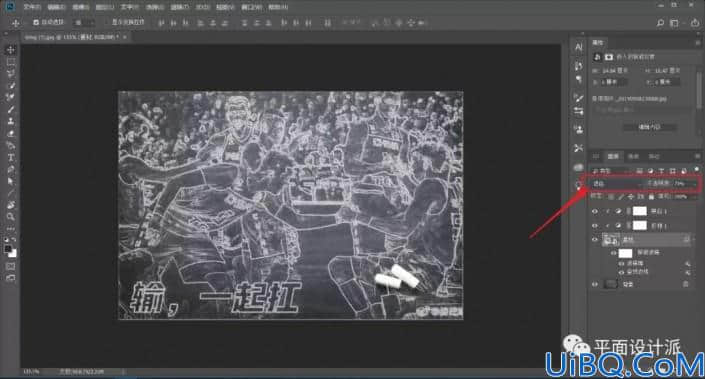Swap foreground and background colors arrow

(x=14, y=240)
